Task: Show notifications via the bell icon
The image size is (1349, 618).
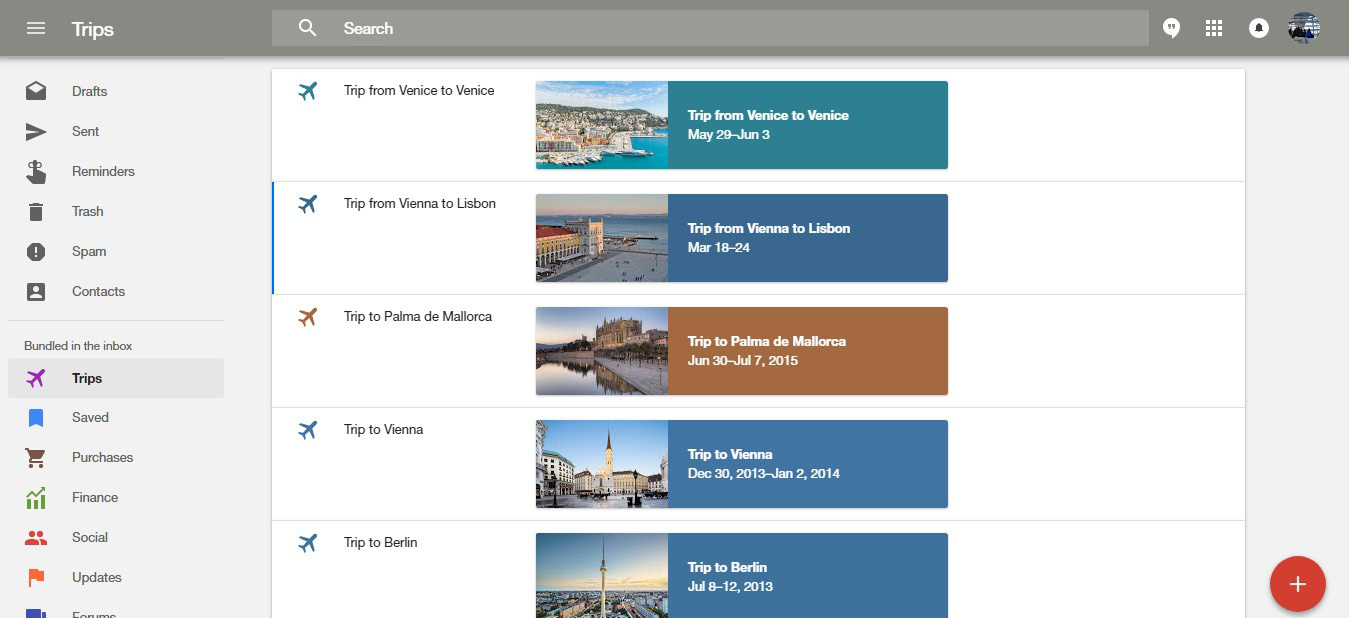Action: point(1259,28)
